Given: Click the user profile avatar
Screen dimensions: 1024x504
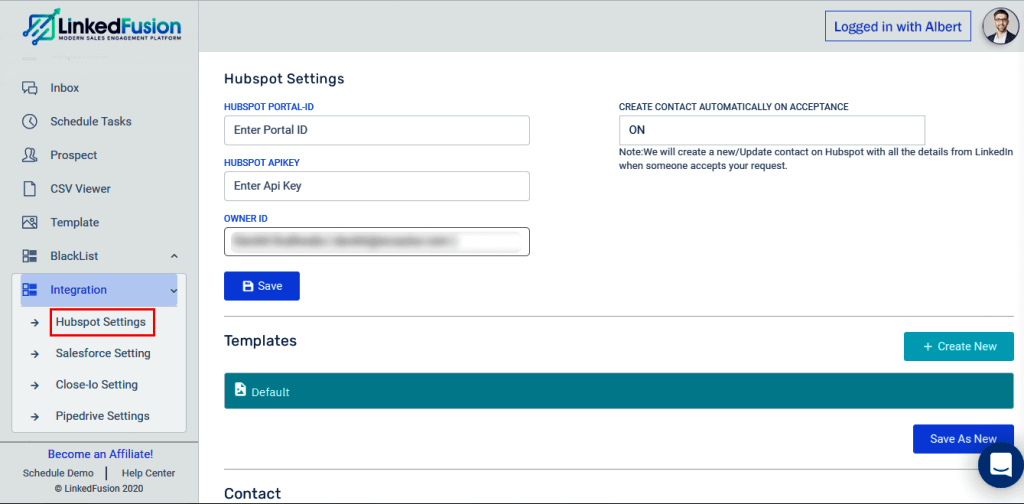Looking at the screenshot, I should click(x=1000, y=27).
